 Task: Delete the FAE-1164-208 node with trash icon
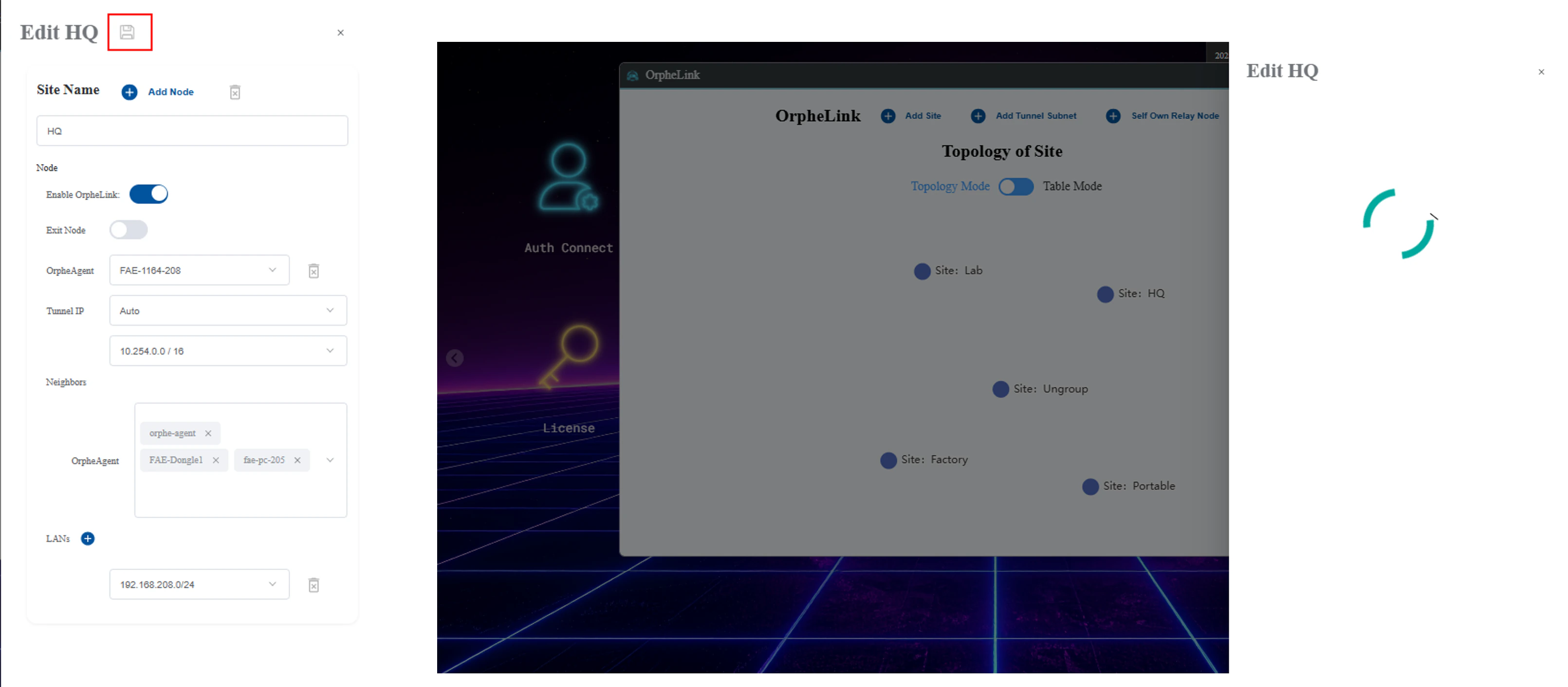point(314,271)
